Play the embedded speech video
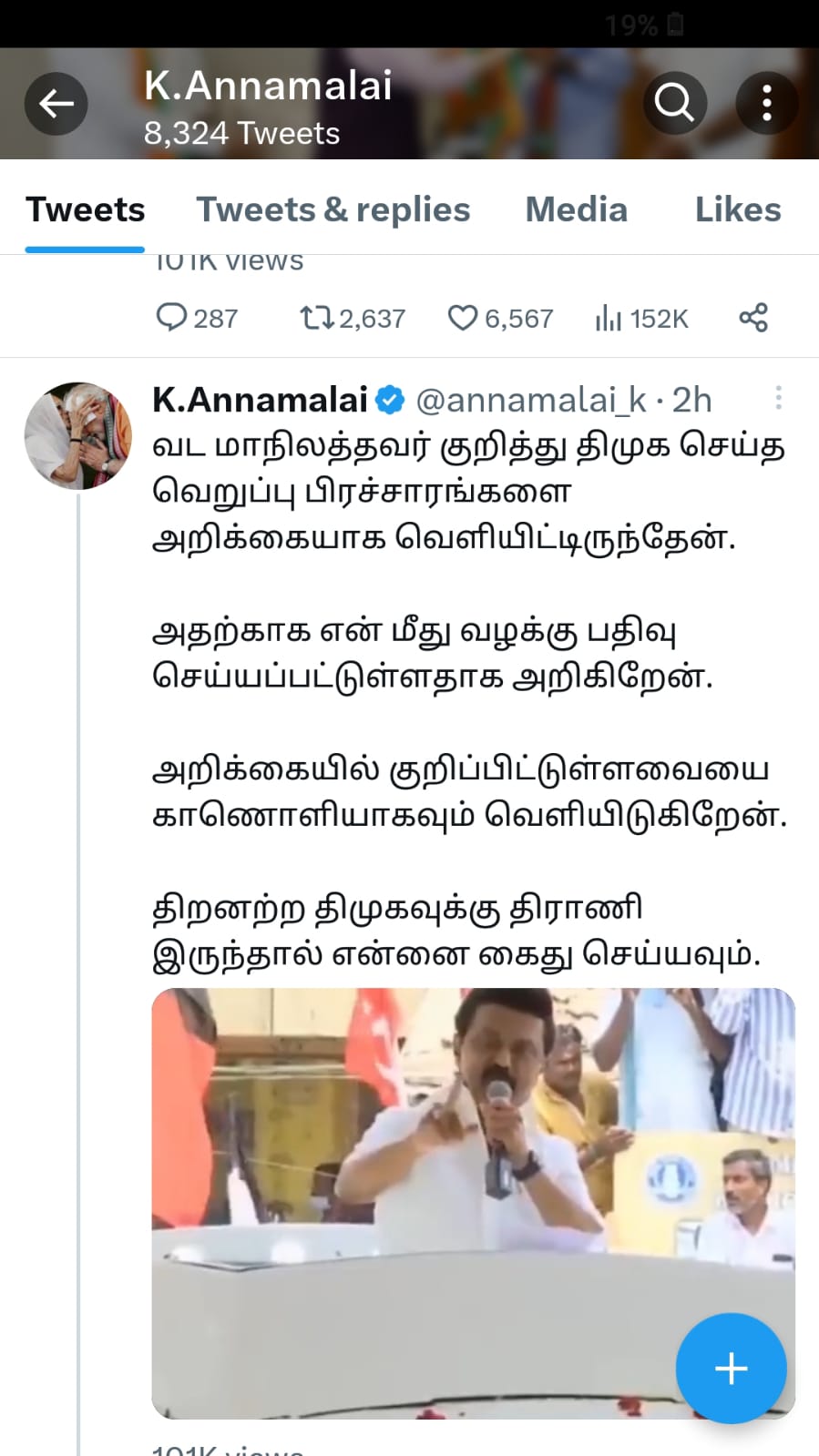 point(473,1203)
